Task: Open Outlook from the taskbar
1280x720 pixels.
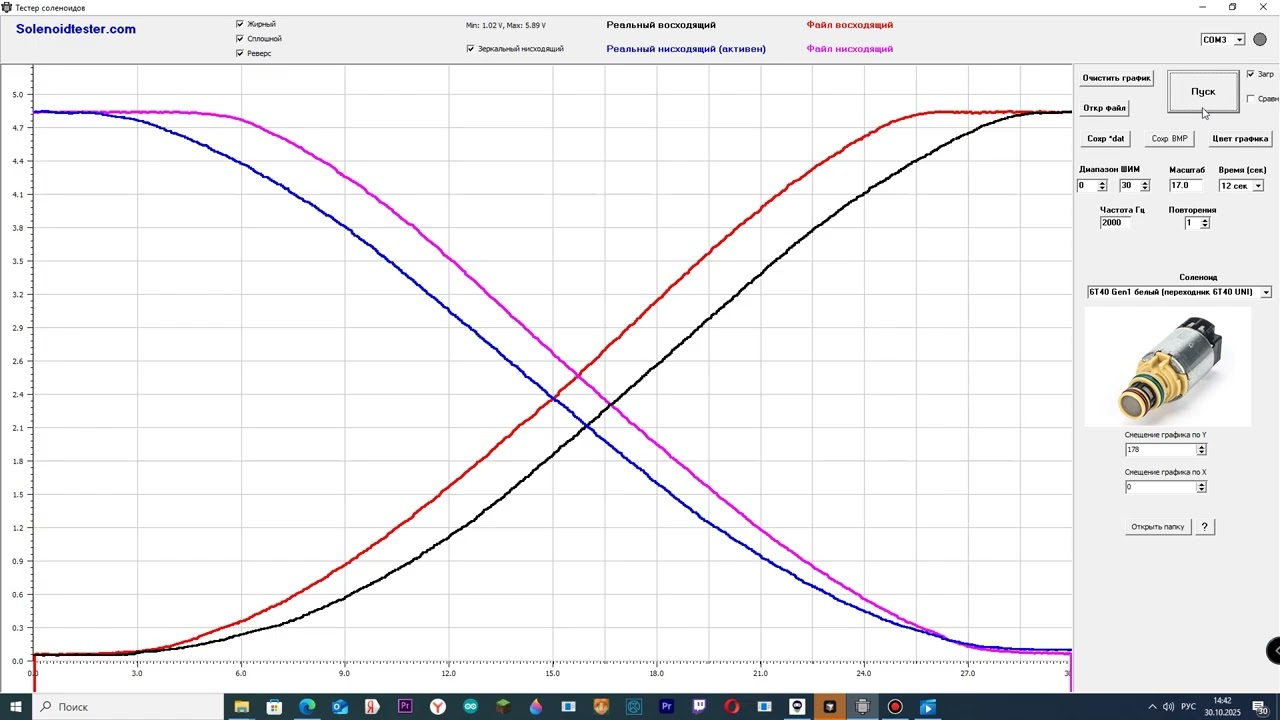Action: point(340,707)
